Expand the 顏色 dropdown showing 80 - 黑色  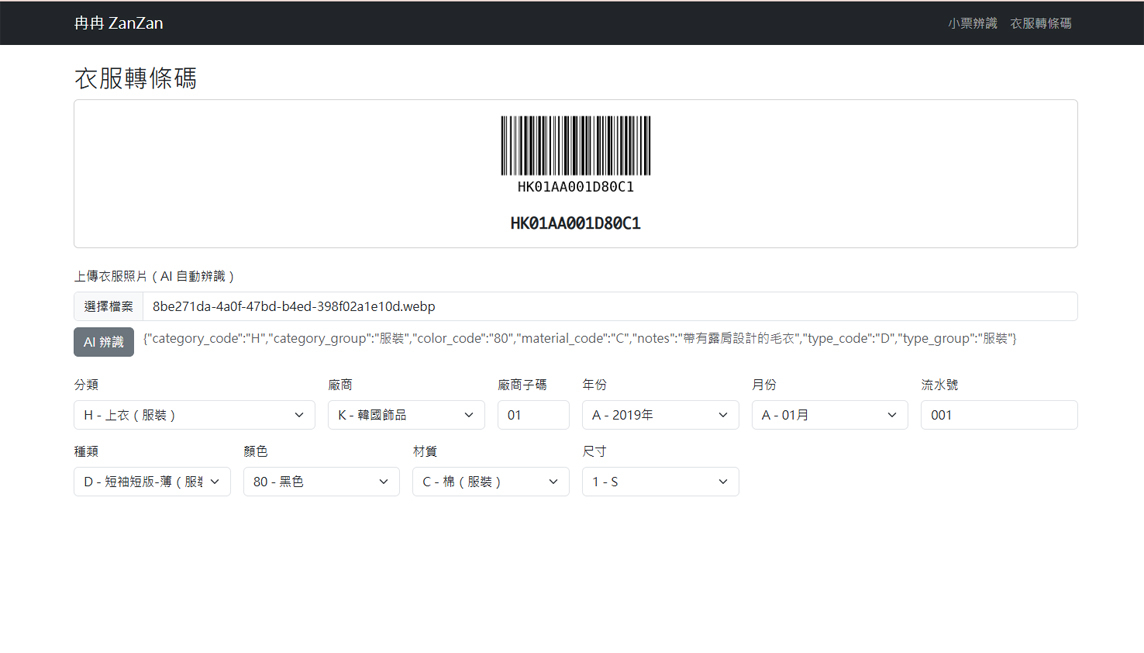click(321, 482)
